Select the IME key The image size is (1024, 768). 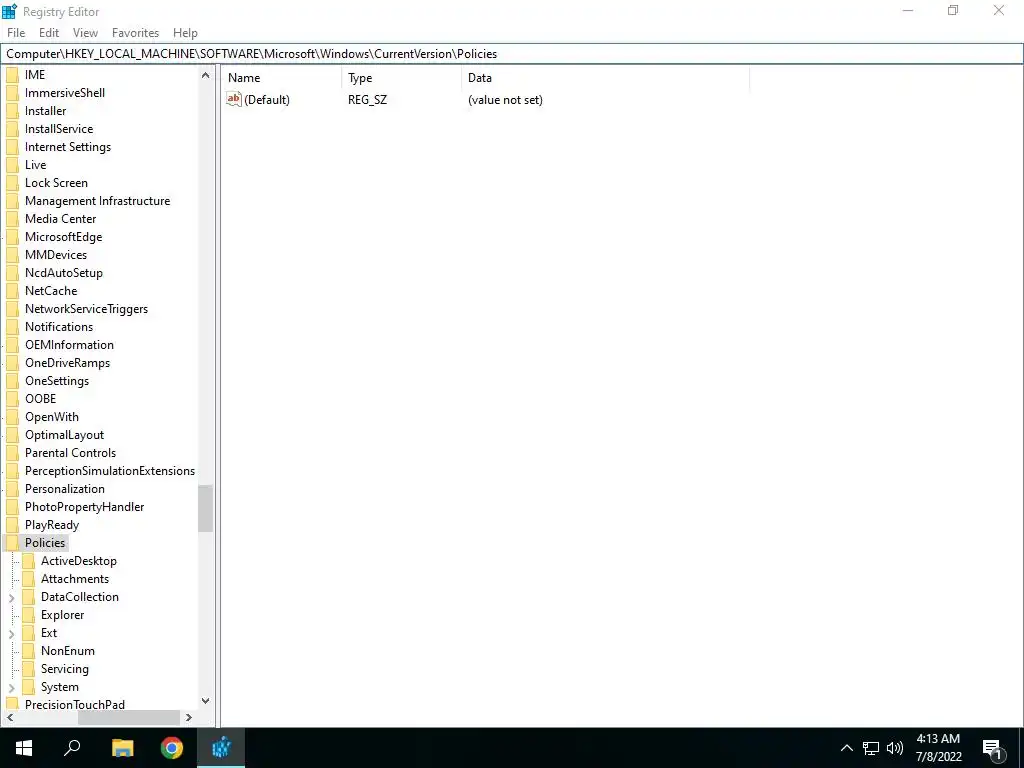35,74
